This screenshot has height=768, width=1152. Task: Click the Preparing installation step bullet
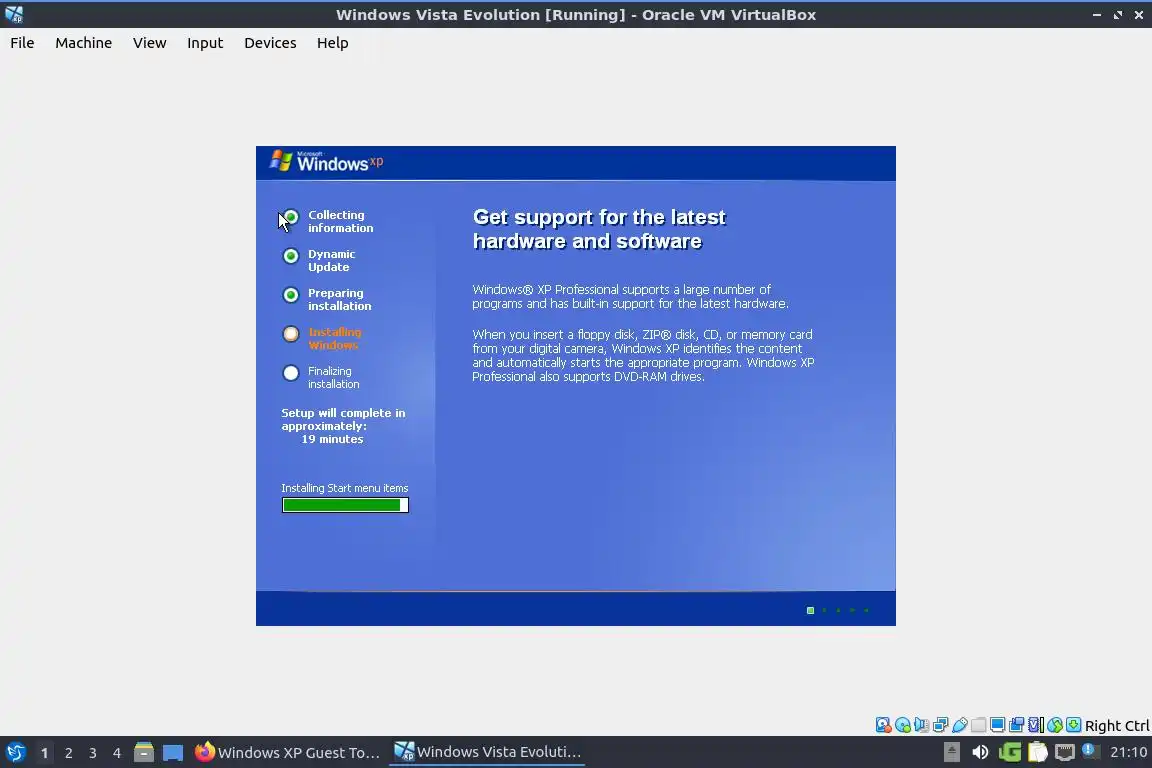coord(291,295)
